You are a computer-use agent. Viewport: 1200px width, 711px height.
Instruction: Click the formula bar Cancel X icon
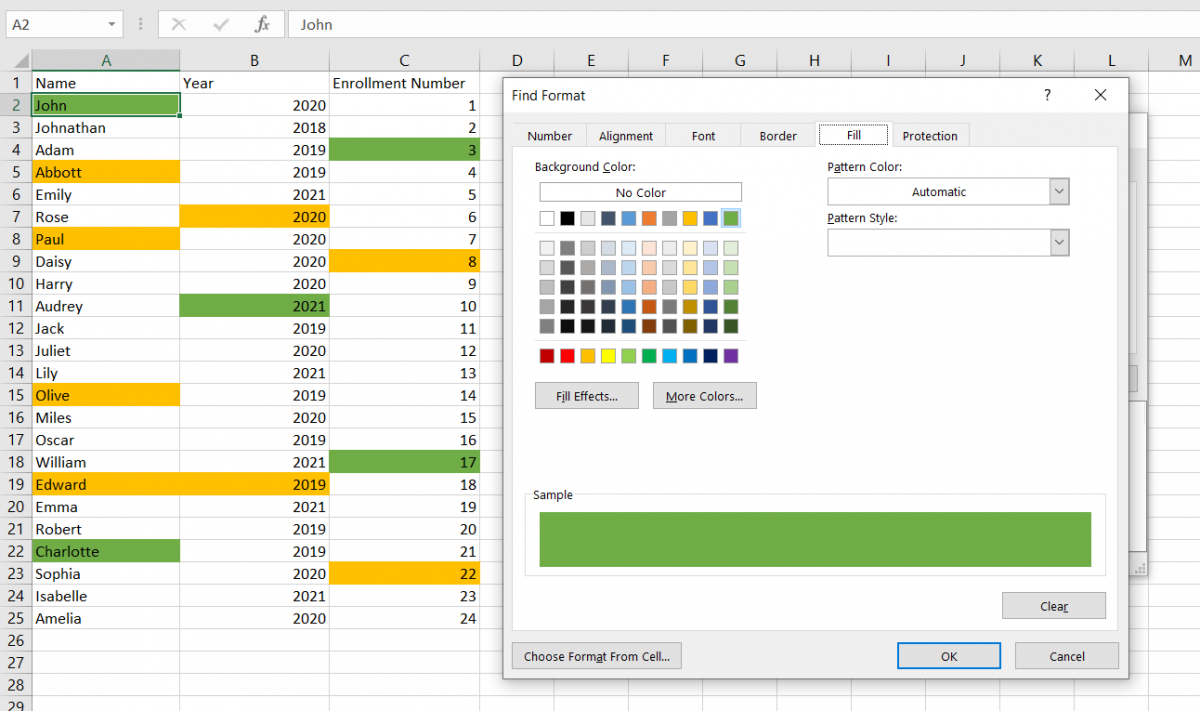click(x=179, y=24)
